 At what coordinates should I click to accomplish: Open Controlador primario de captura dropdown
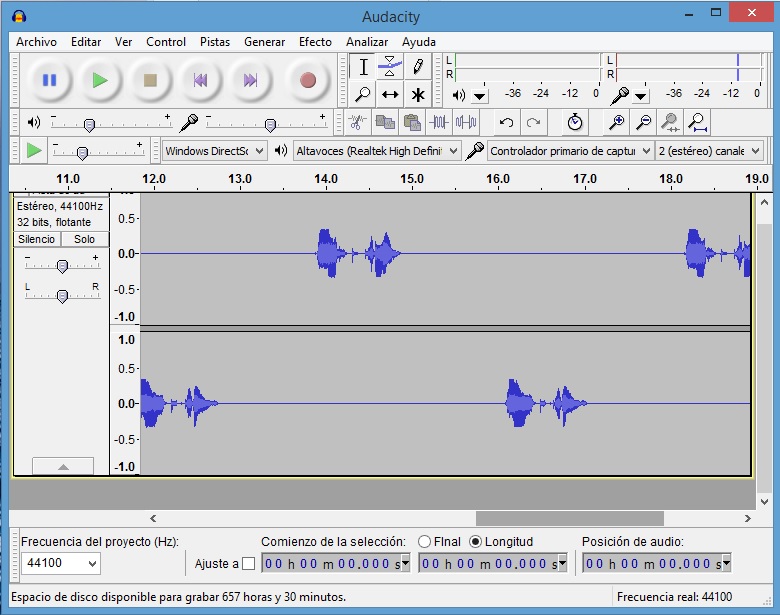tap(570, 151)
